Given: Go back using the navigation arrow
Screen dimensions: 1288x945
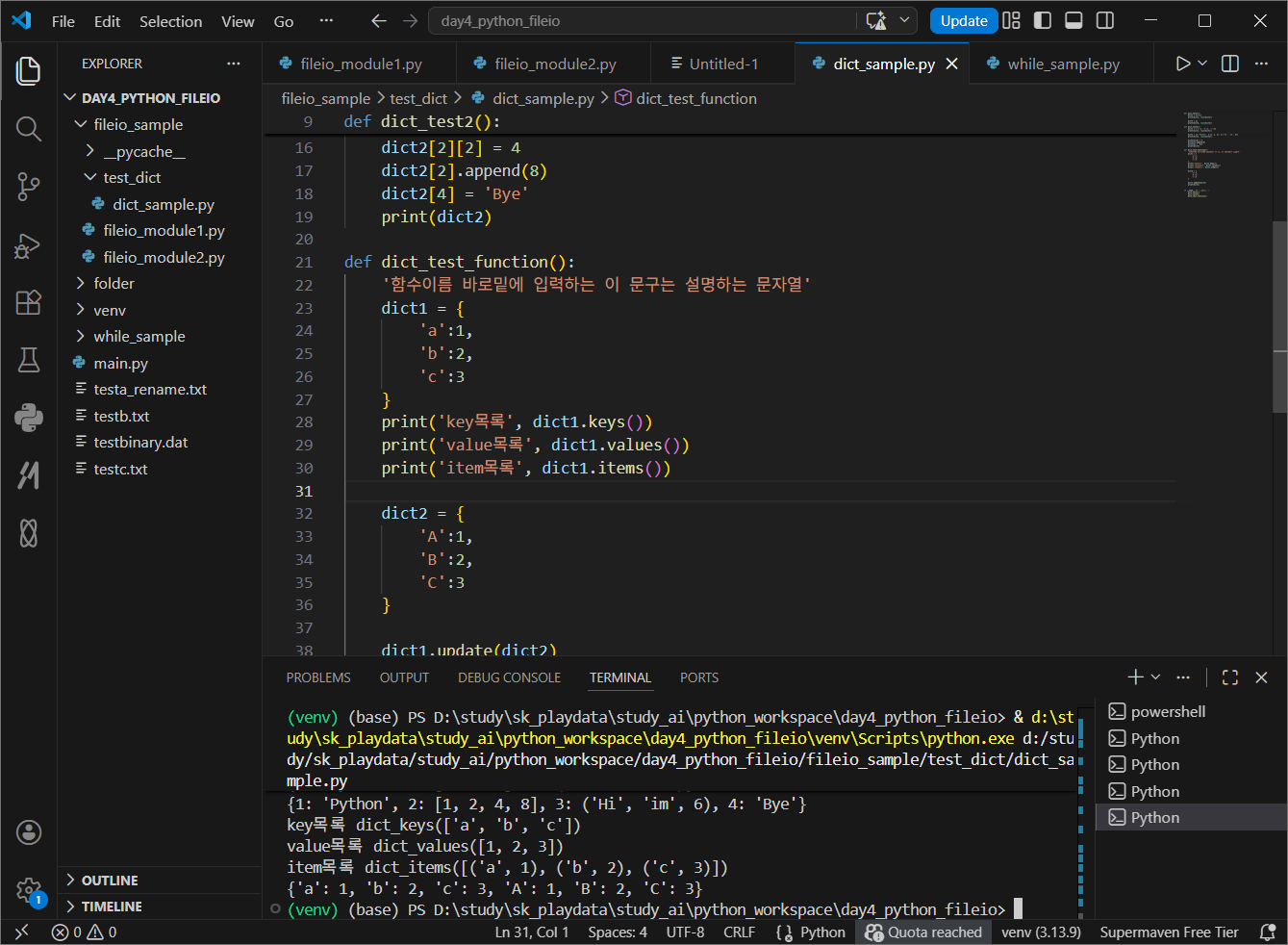Looking at the screenshot, I should [x=379, y=21].
